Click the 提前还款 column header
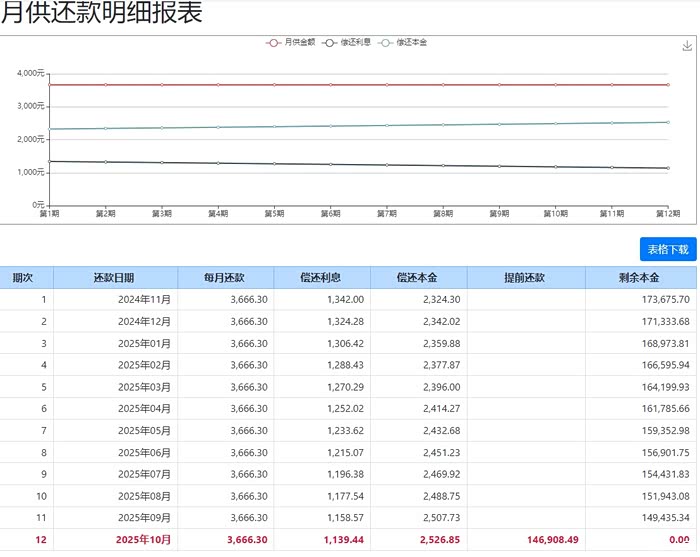The image size is (700, 557). pos(525,278)
